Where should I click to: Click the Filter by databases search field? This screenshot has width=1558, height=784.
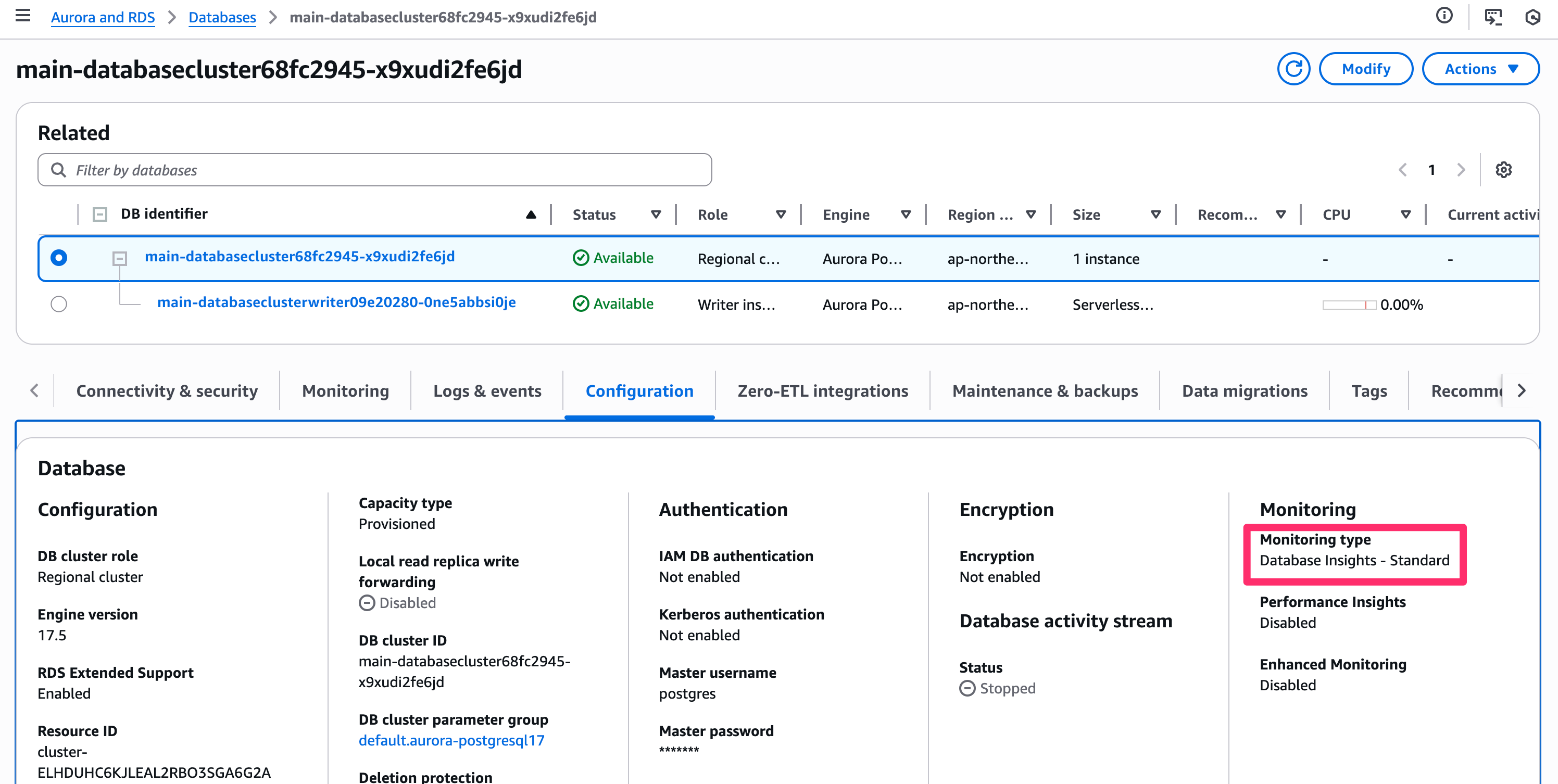coord(375,170)
